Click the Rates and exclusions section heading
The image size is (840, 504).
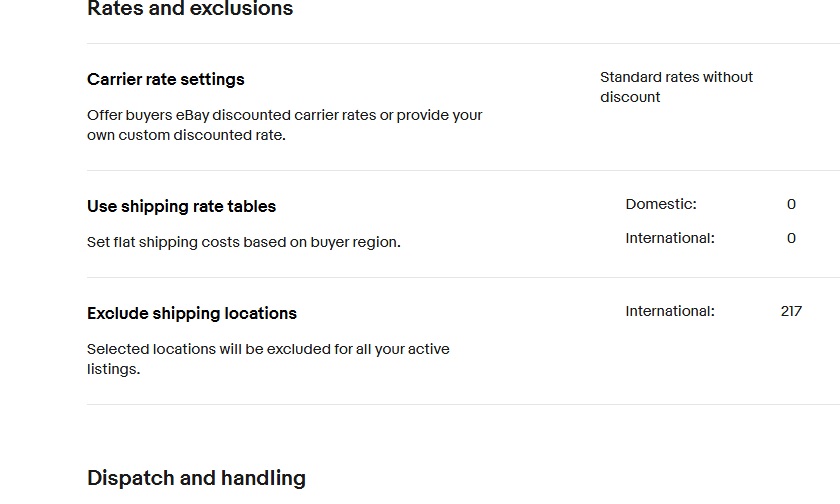(x=190, y=10)
